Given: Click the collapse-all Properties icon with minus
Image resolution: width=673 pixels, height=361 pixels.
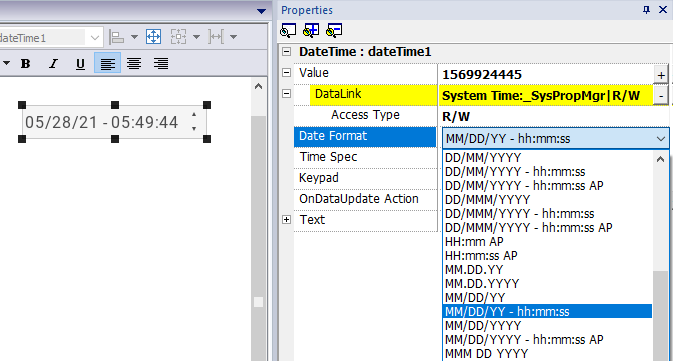Looking at the screenshot, I should pyautogui.click(x=334, y=30).
